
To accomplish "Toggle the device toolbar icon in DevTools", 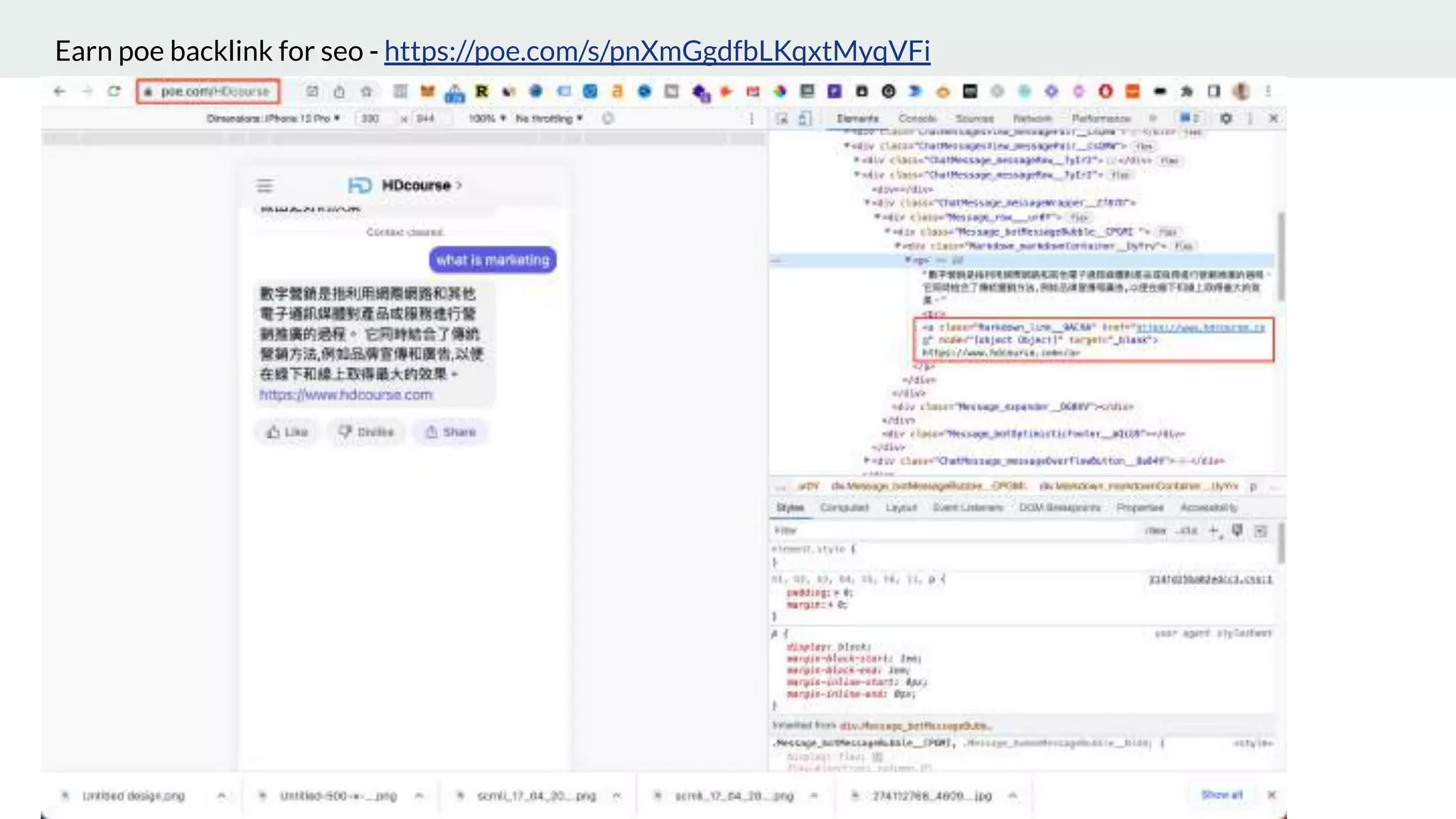I will 804,119.
